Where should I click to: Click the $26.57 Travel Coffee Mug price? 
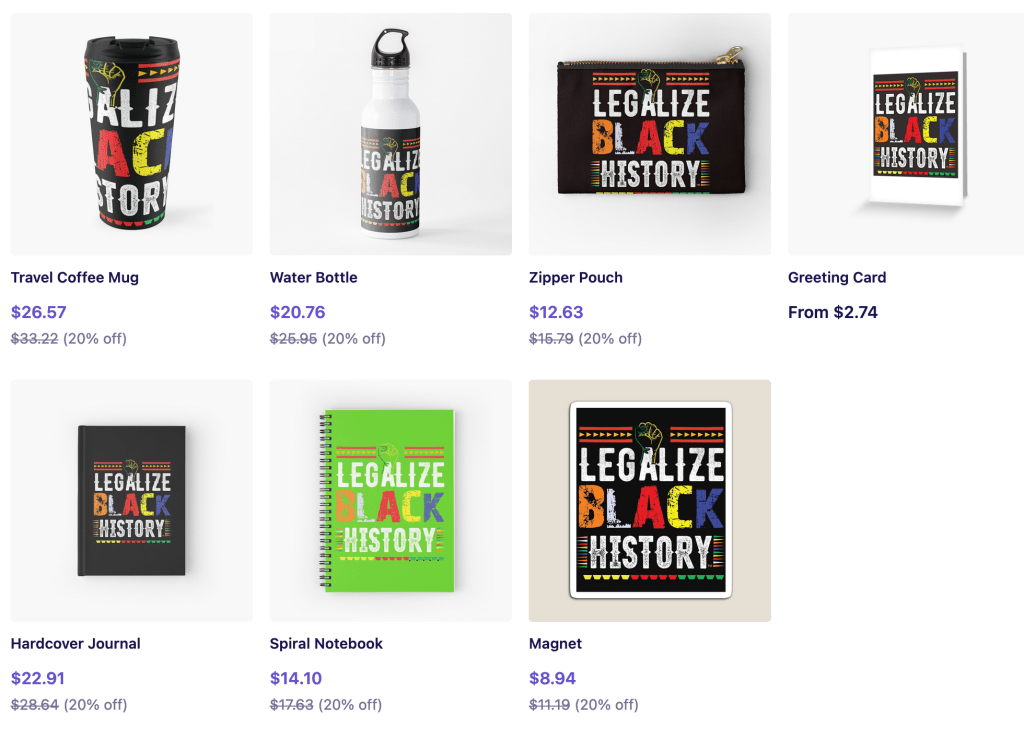pos(39,312)
